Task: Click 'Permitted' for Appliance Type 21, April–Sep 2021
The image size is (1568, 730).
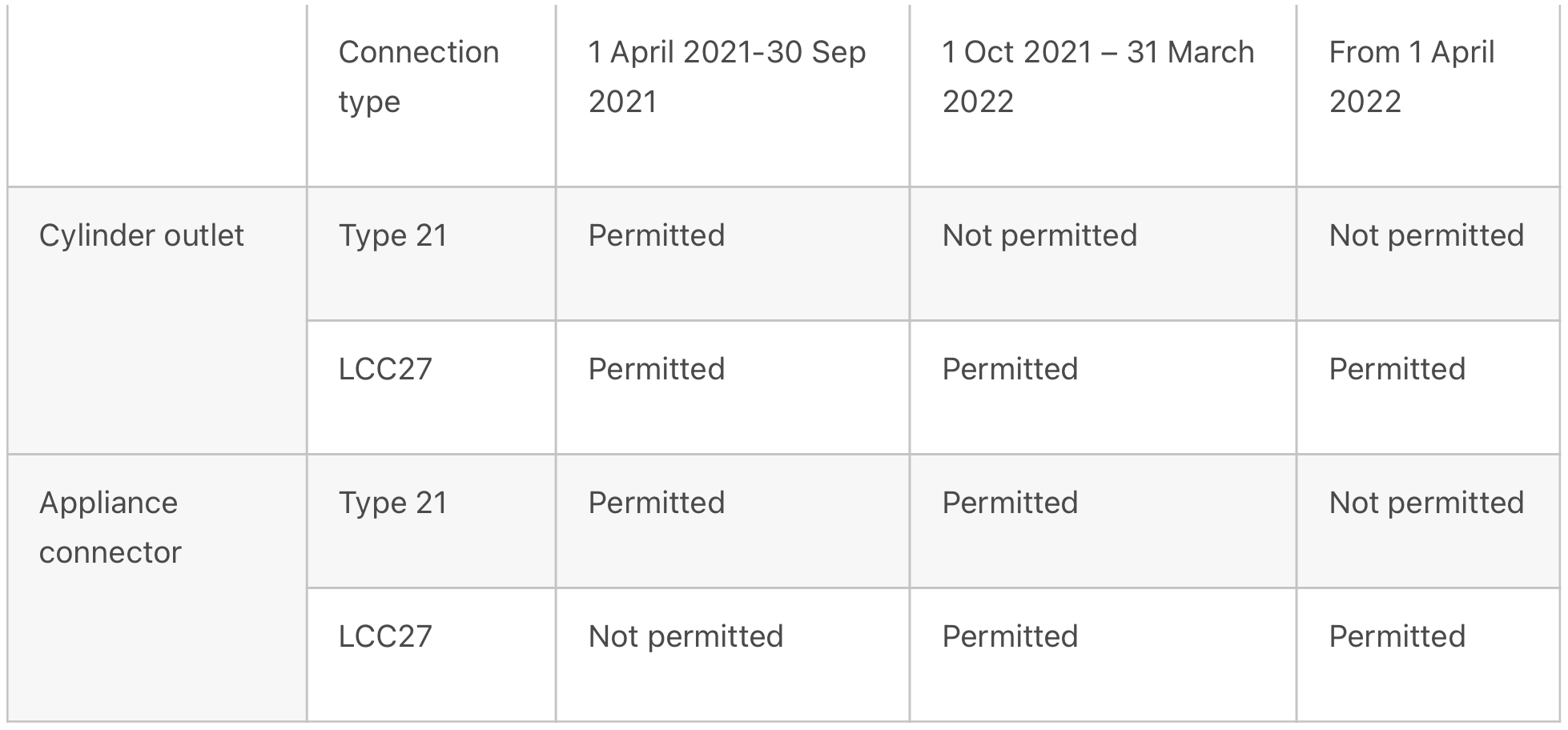Action: point(657,503)
